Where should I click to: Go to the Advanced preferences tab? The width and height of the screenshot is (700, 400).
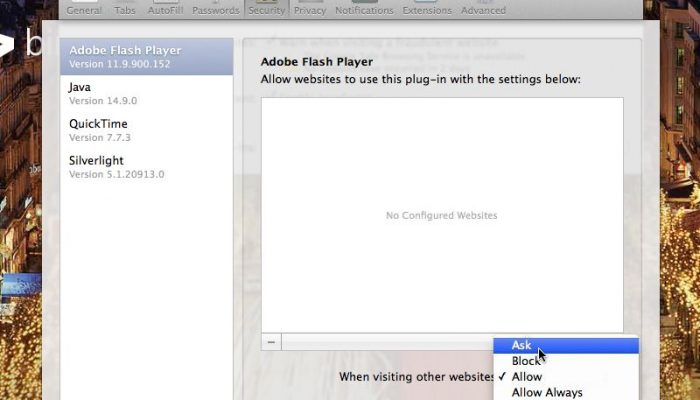click(483, 9)
